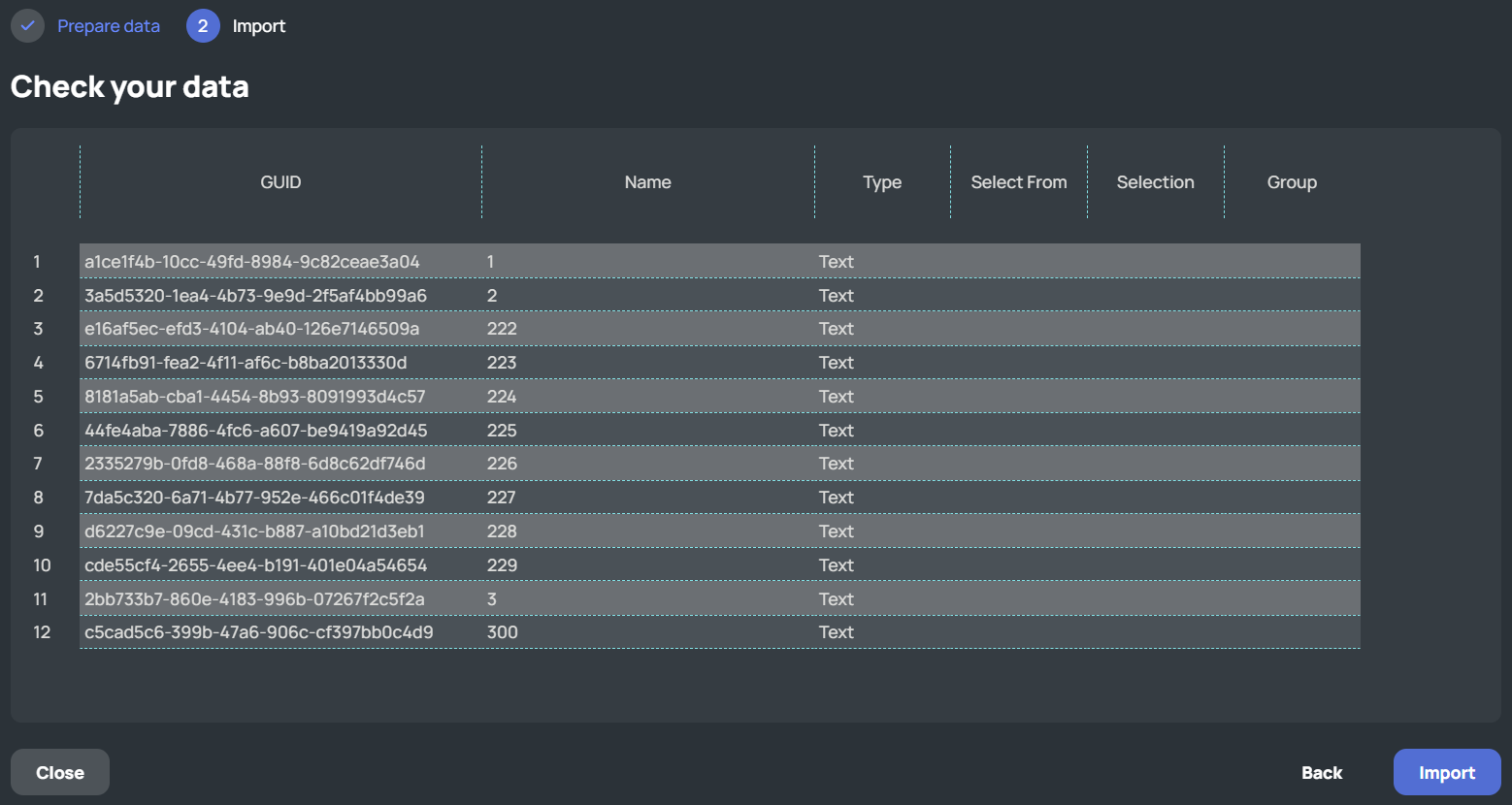The height and width of the screenshot is (805, 1512).
Task: Select GUID a1ce1f4b-10cc-49fd-8984-9c82ceae3a04 cell
Action: 252,262
